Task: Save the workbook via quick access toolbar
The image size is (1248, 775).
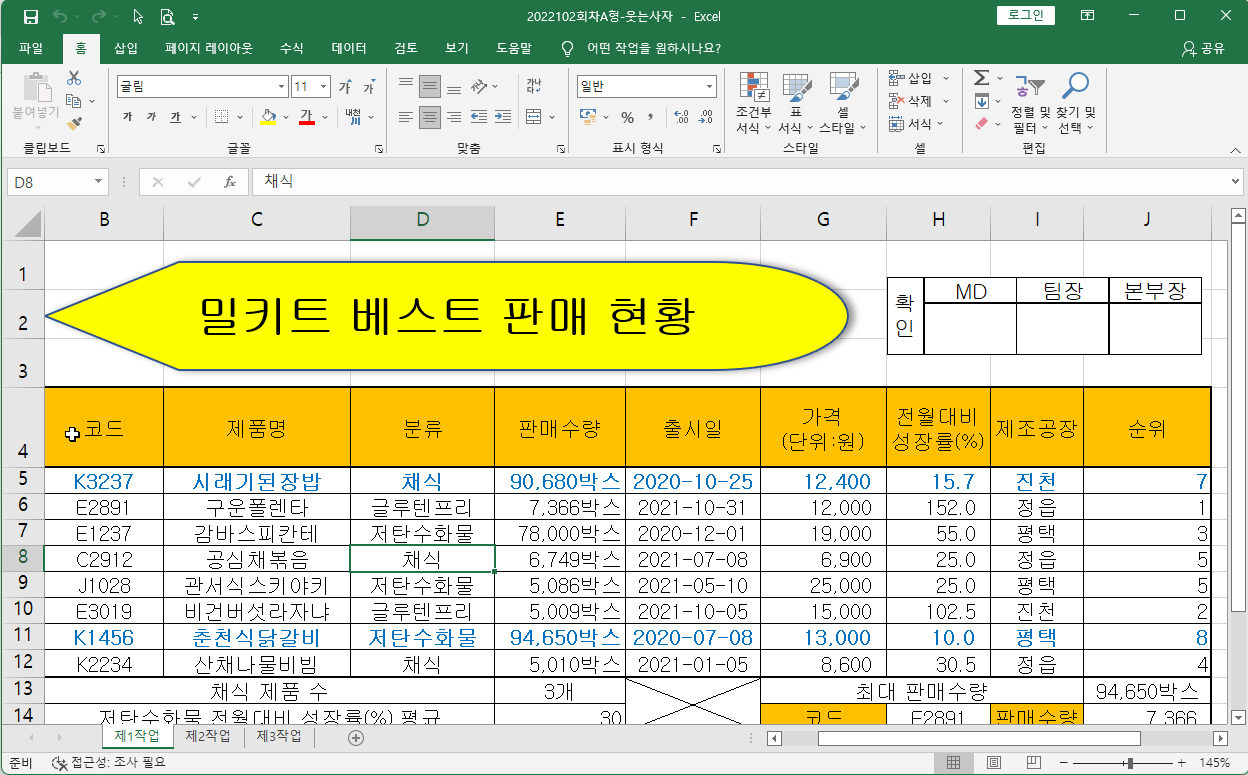Action: 30,17
